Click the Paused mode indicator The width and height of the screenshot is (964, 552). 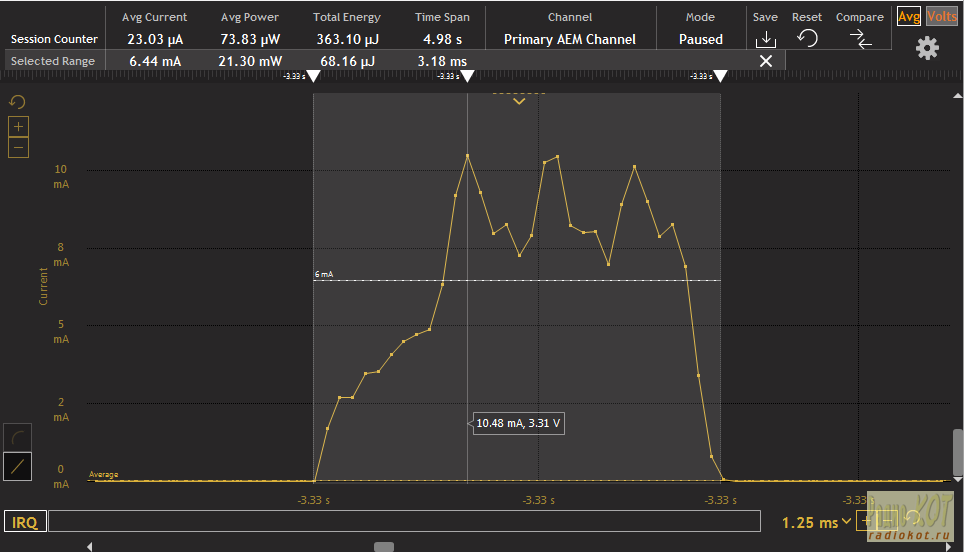tap(700, 39)
